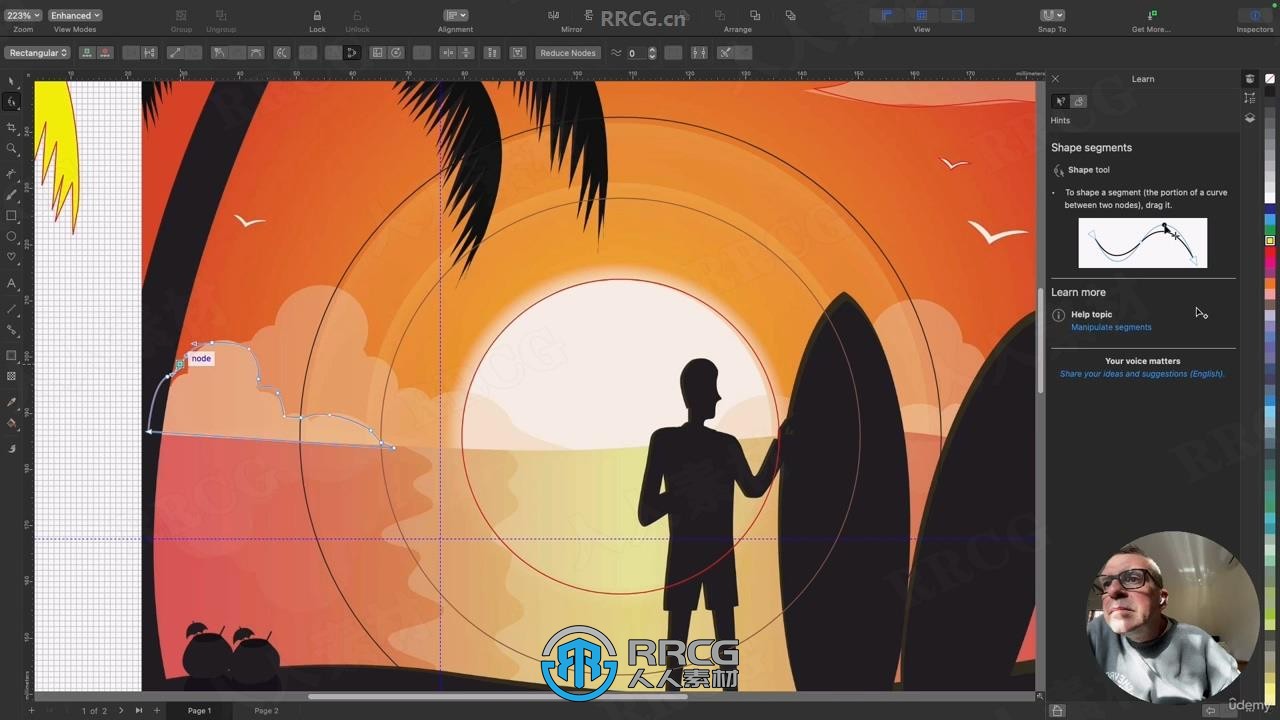Select the Artistic Media brush tool
This screenshot has width=1280, height=720.
(12, 195)
